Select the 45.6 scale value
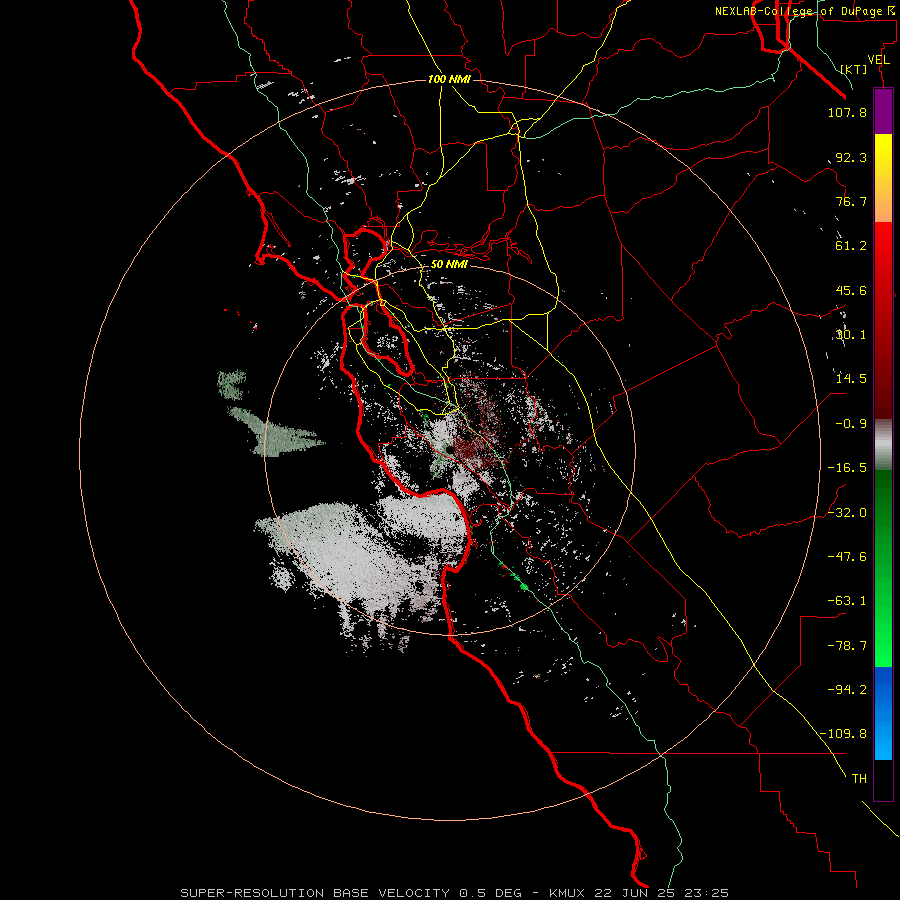The height and width of the screenshot is (900, 900). (851, 290)
